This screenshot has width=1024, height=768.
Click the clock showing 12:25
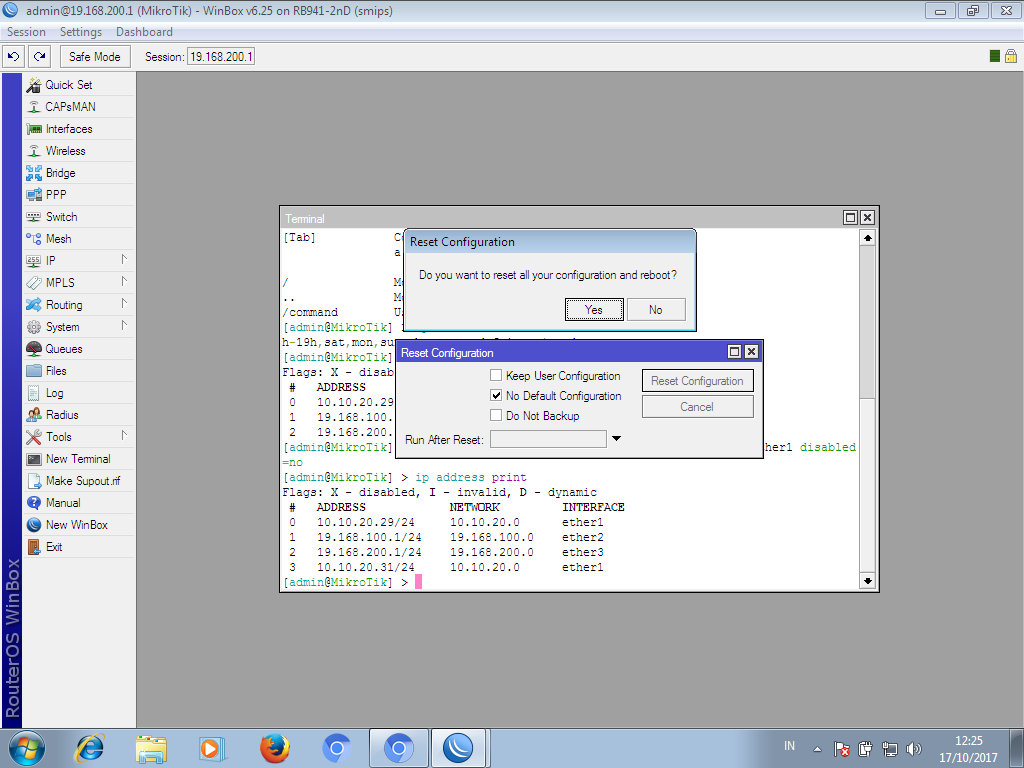[968, 741]
